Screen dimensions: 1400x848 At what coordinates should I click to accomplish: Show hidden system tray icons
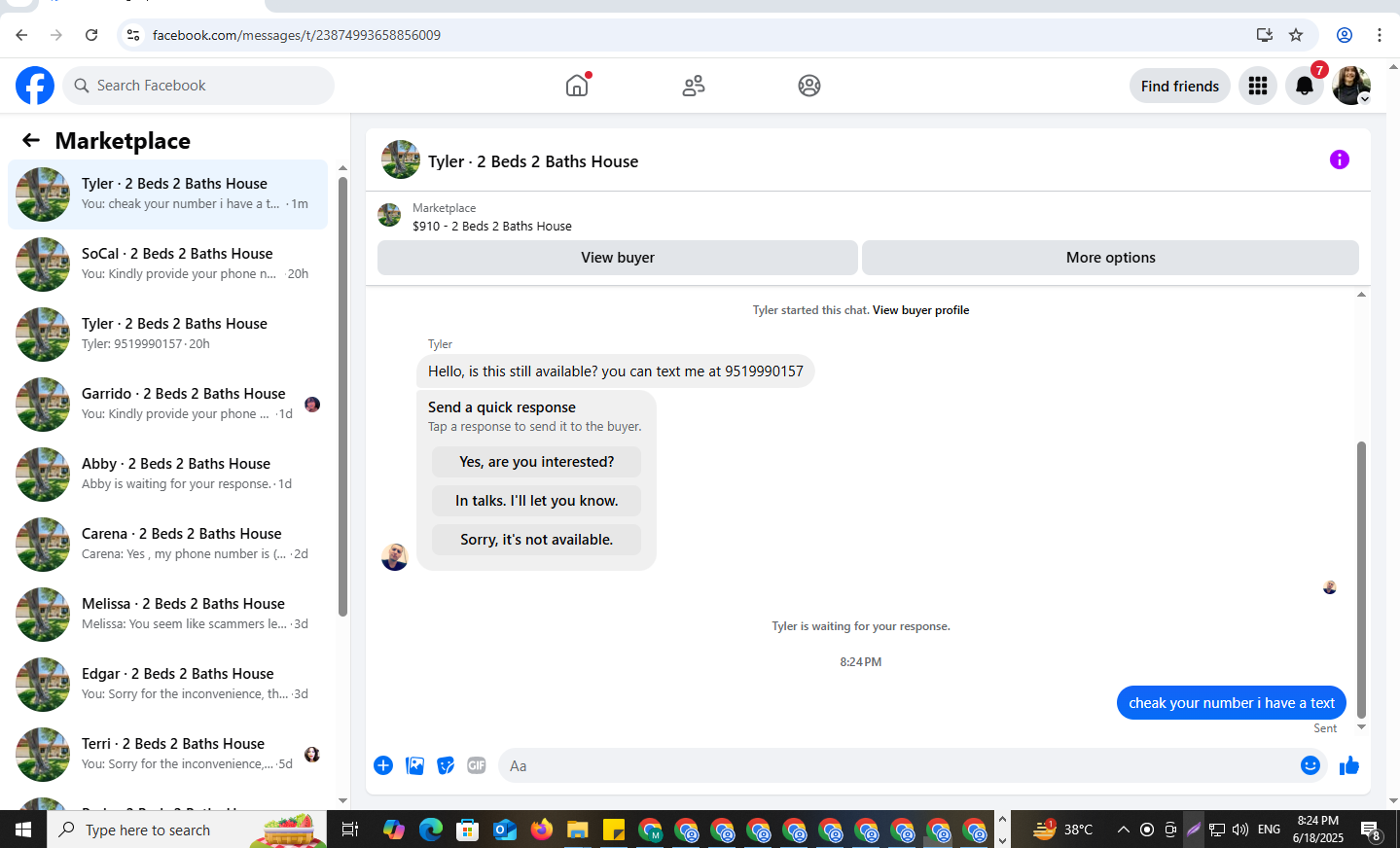pyautogui.click(x=1124, y=830)
